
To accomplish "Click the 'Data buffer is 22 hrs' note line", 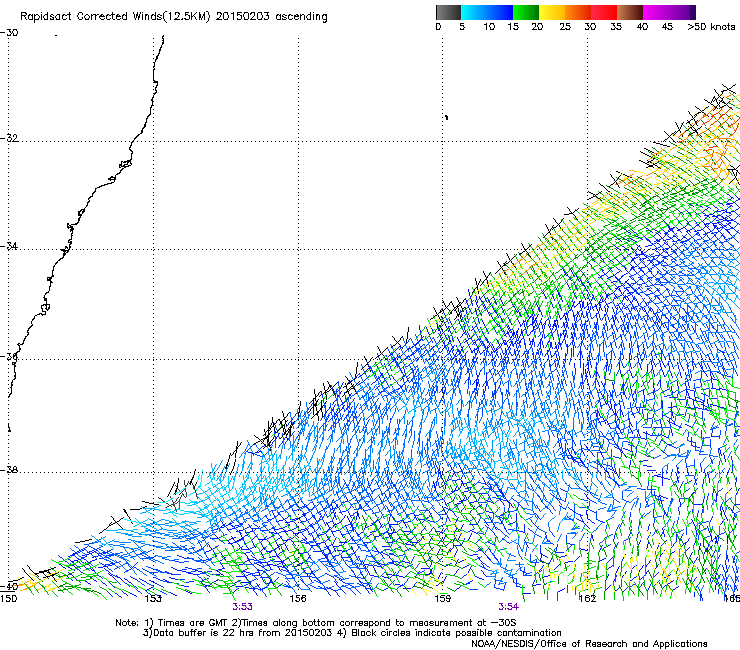I will 352,633.
